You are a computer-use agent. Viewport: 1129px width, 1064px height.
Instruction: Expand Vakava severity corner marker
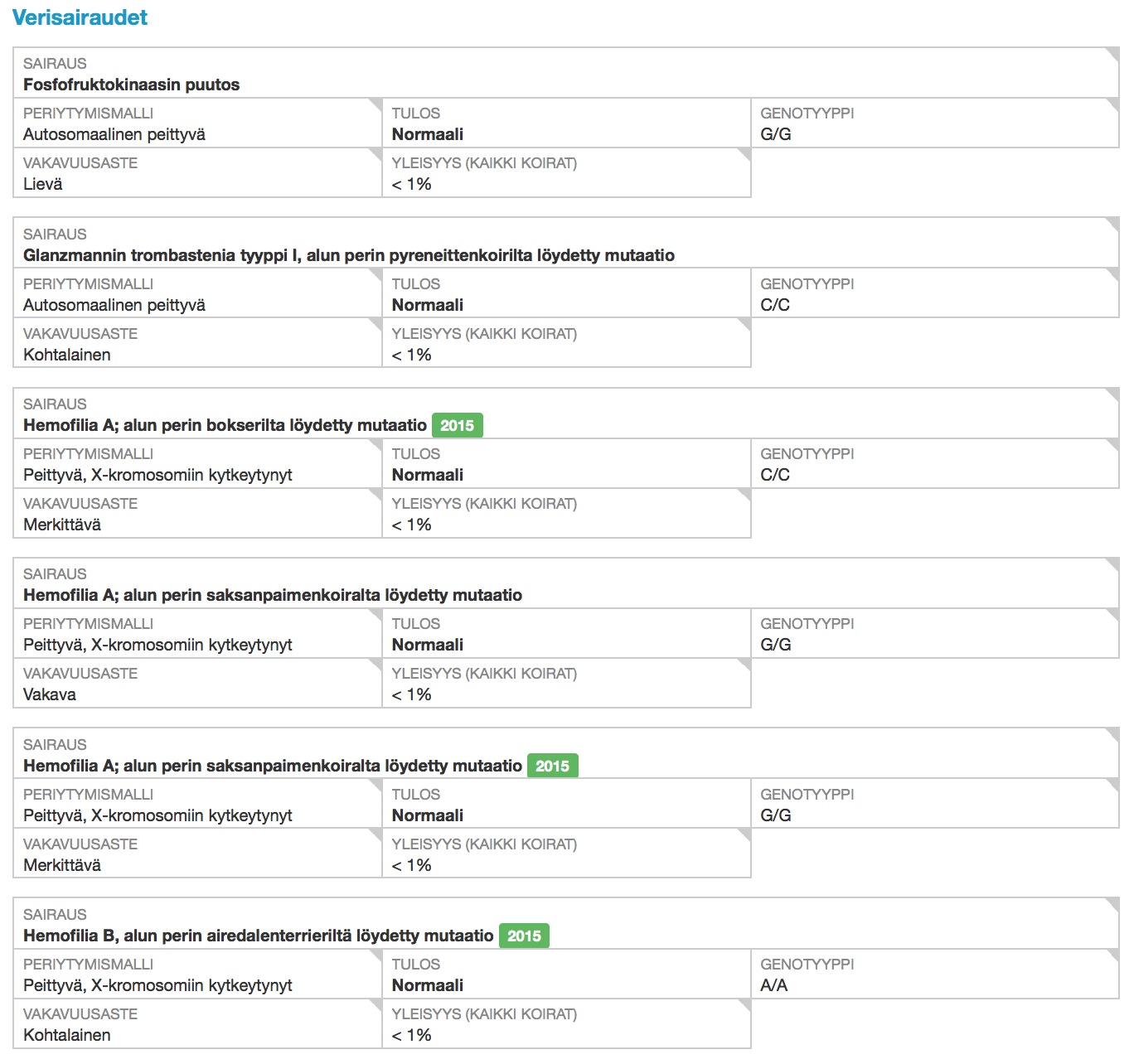pyautogui.click(x=376, y=664)
